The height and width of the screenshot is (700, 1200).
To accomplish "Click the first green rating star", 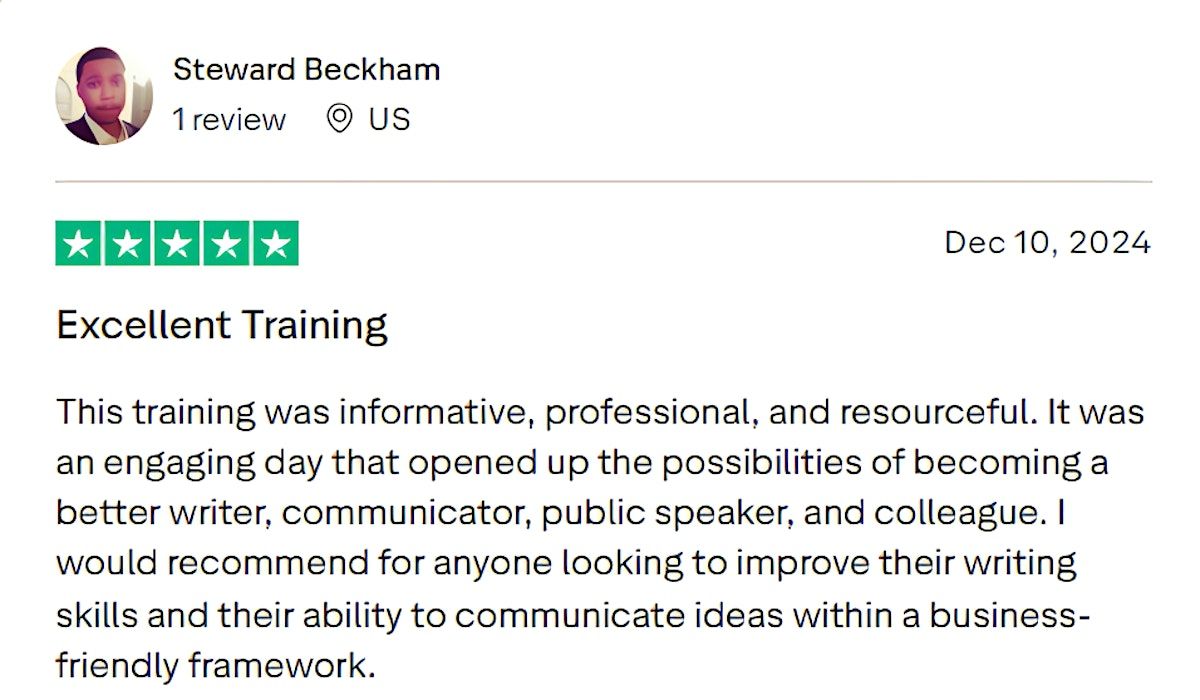I will (79, 243).
